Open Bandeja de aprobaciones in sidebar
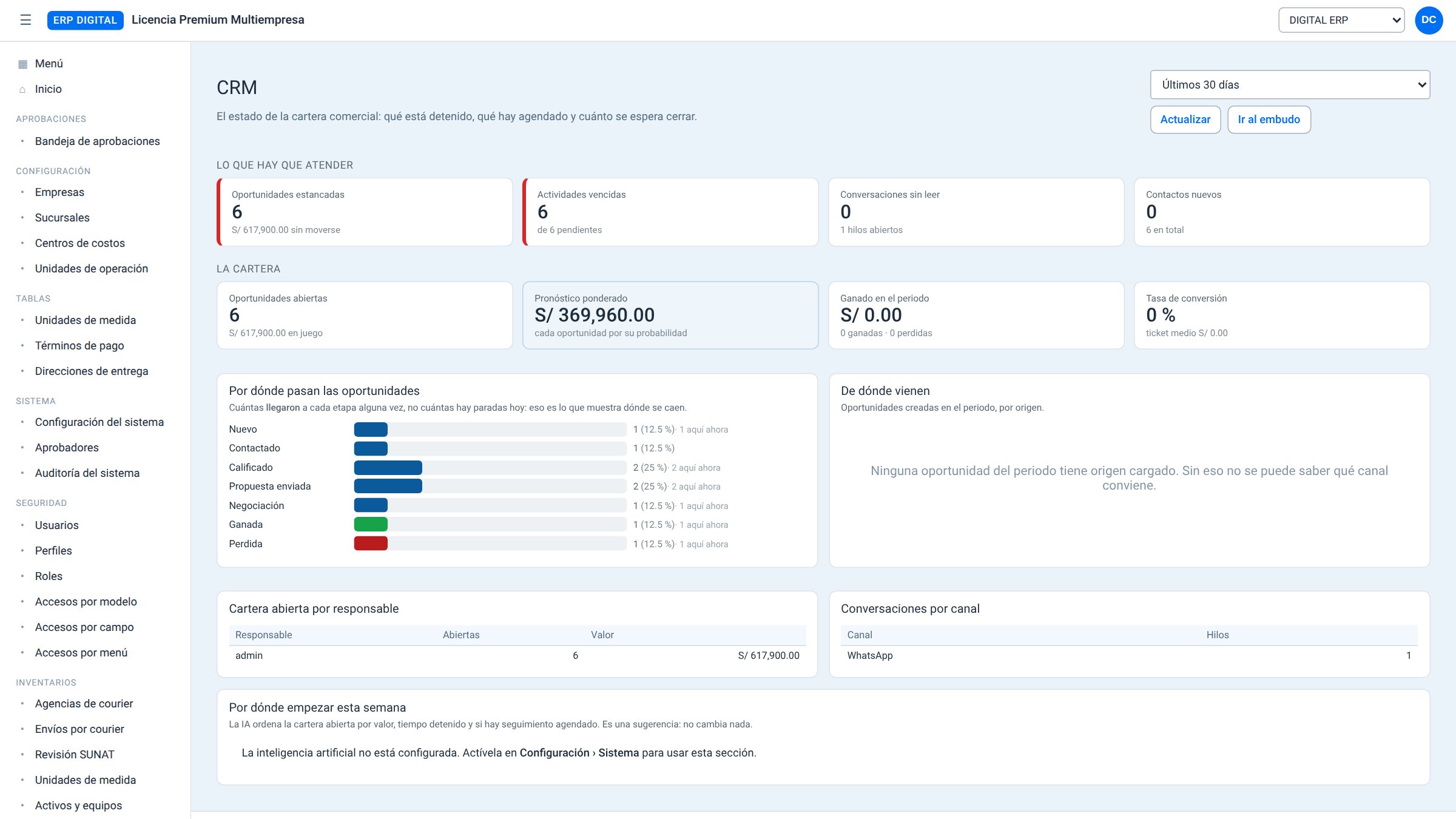Viewport: 1456px width, 819px height. [x=97, y=141]
